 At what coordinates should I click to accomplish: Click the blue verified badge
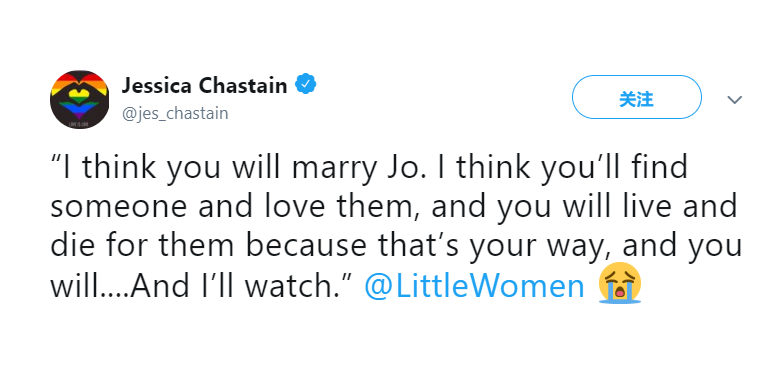[x=305, y=84]
